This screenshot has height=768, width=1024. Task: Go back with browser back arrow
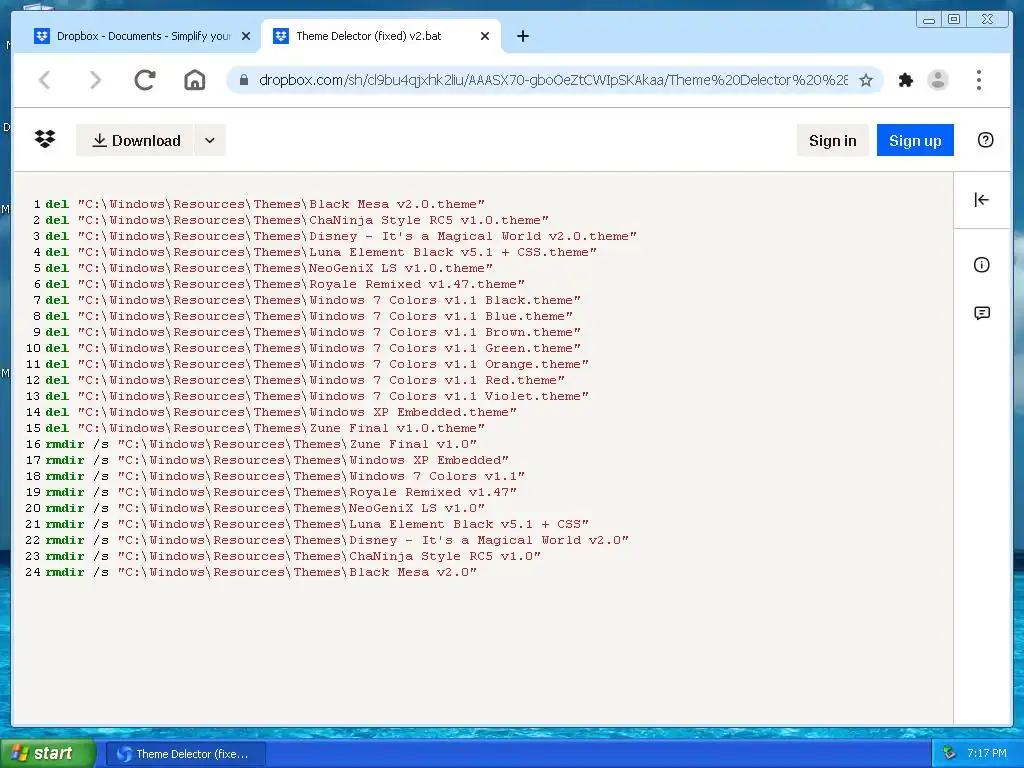click(x=45, y=80)
